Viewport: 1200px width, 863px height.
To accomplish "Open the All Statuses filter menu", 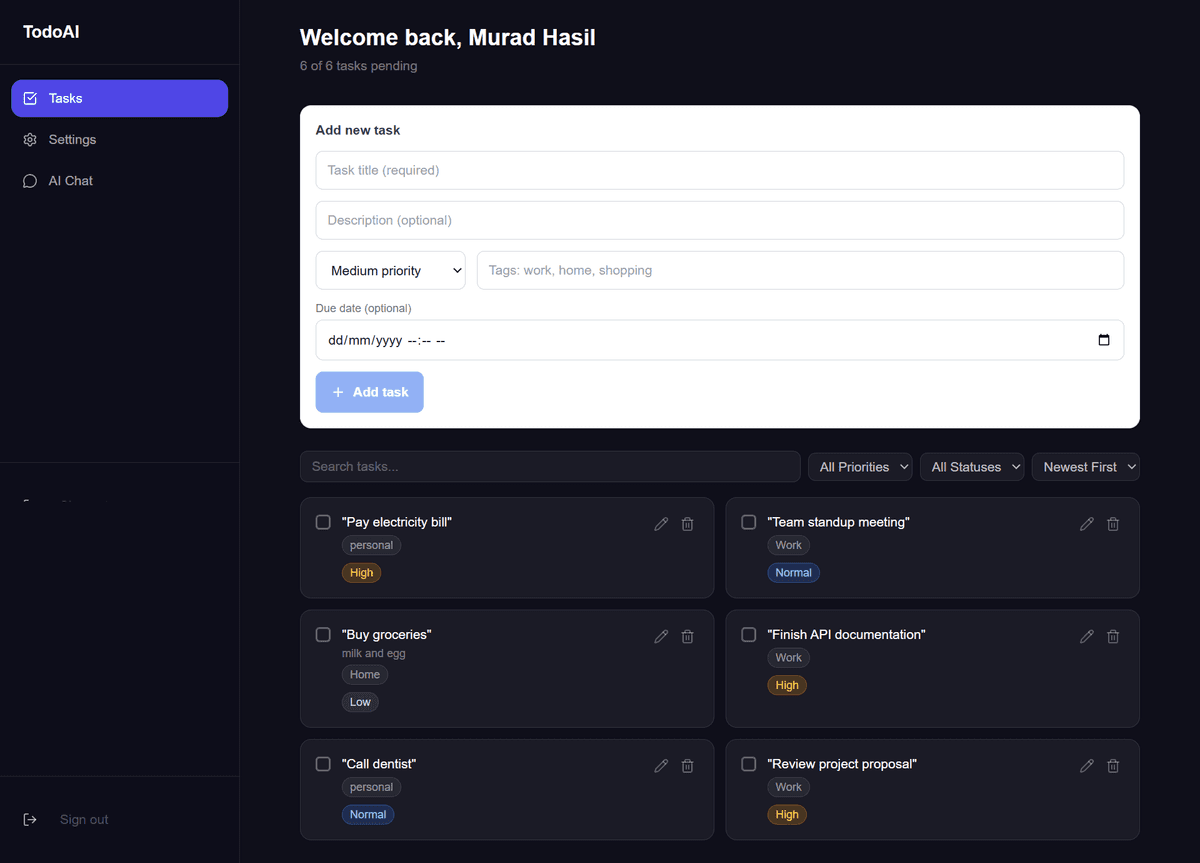I will pyautogui.click(x=971, y=466).
